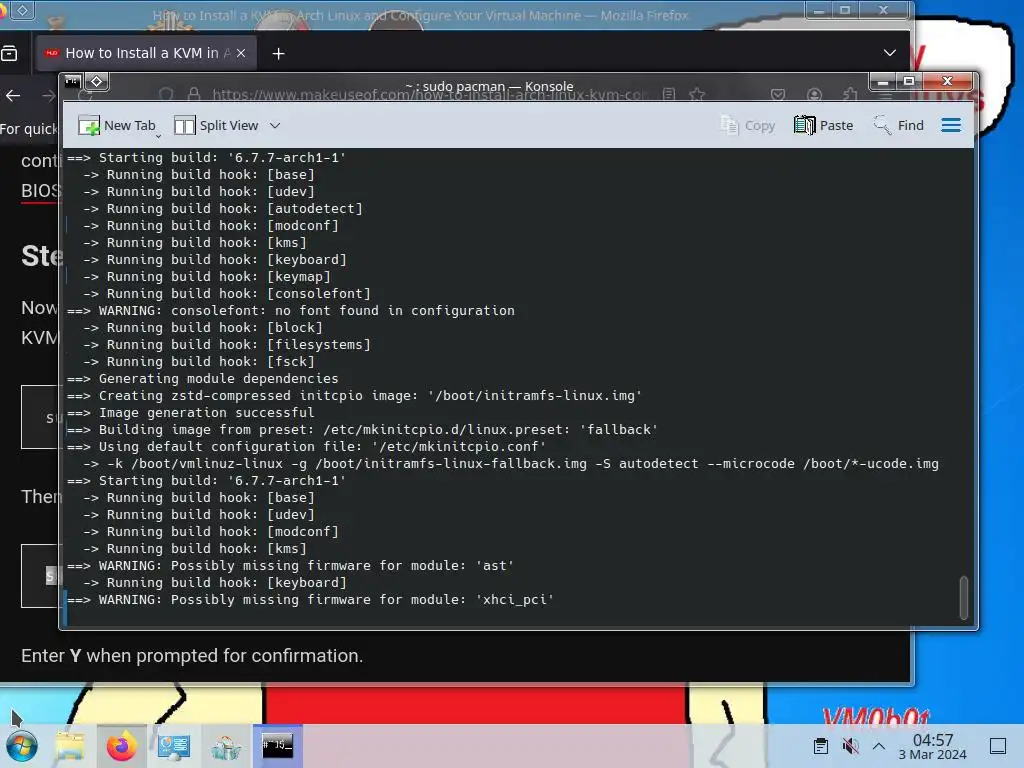
Task: Maximize the Firefox window
Action: click(x=844, y=10)
